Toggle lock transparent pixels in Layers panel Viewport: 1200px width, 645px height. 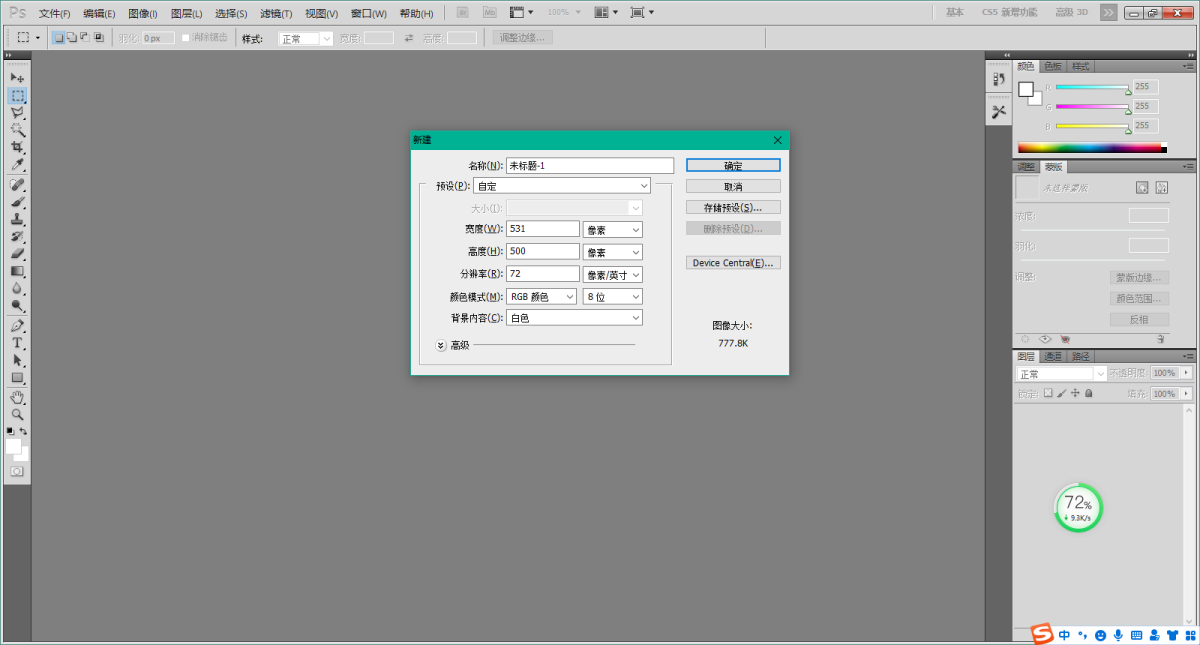click(1048, 394)
